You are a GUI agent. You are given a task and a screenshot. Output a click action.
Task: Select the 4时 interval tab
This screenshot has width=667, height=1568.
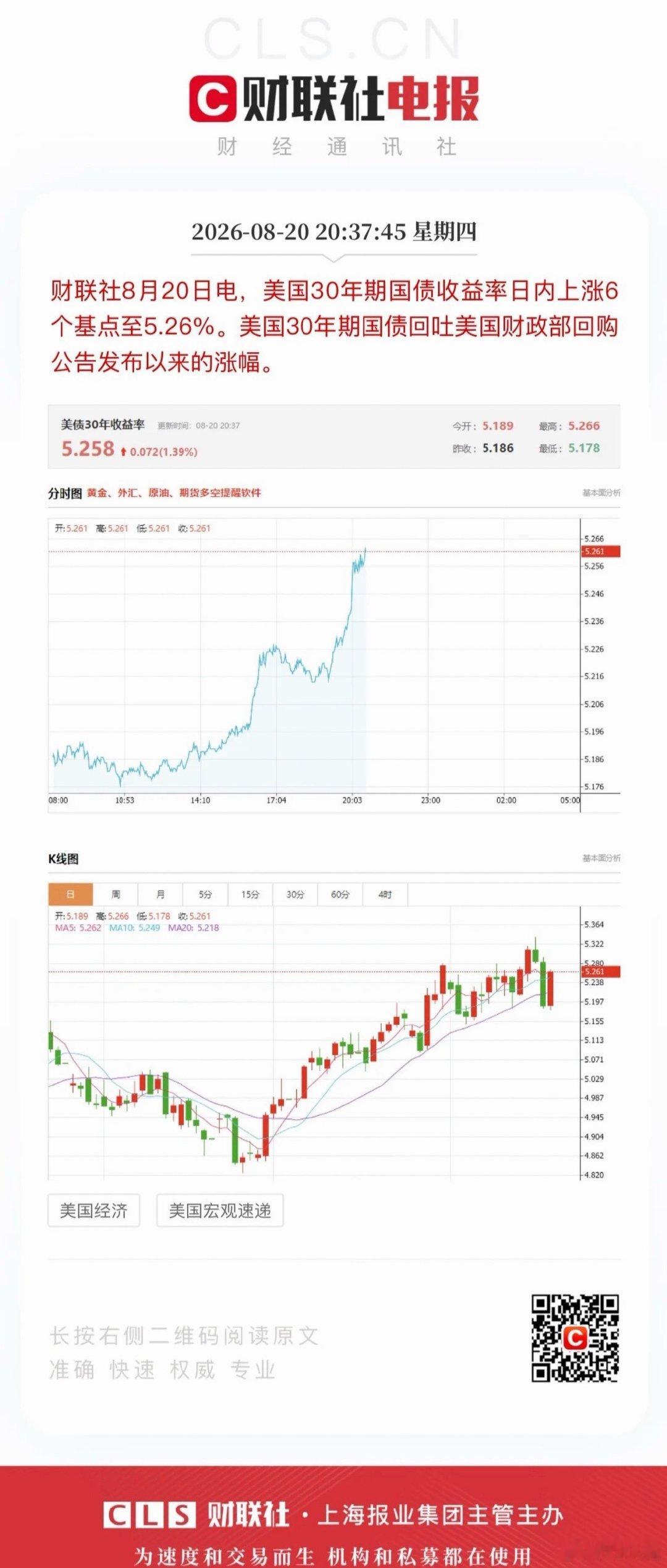click(385, 894)
